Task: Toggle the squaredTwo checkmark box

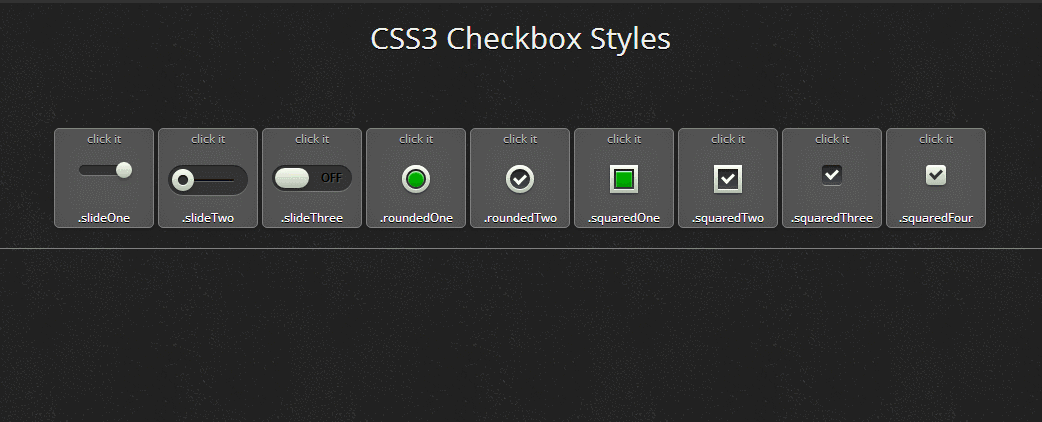Action: (x=728, y=179)
